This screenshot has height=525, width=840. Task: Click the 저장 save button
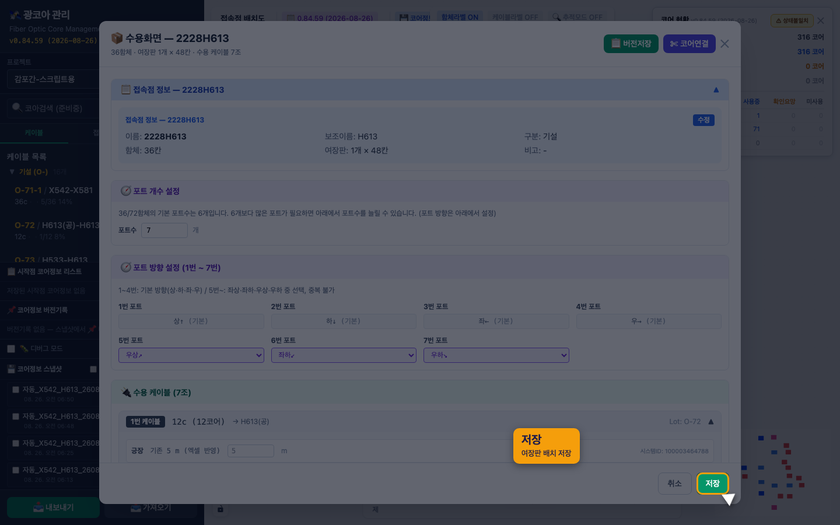(x=712, y=483)
